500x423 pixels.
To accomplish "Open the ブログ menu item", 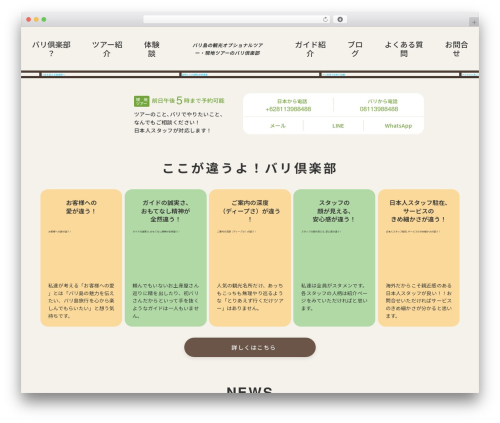I will 355,49.
